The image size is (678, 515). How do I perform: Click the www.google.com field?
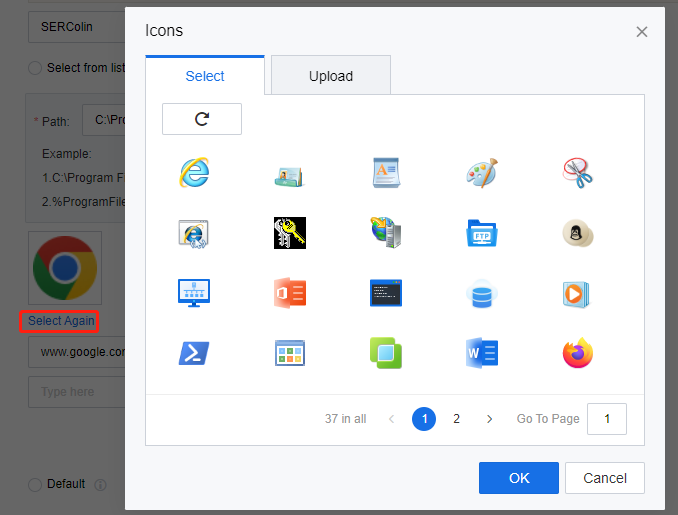tap(77, 352)
